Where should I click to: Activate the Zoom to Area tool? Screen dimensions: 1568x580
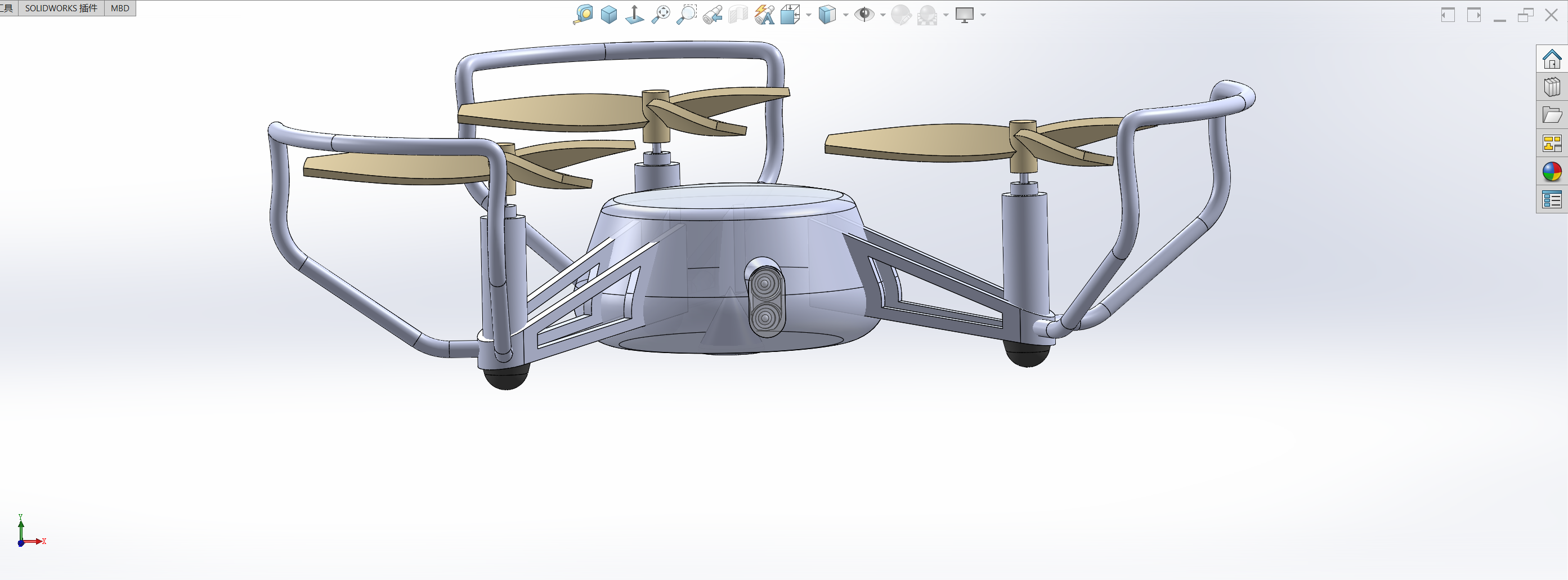[687, 15]
